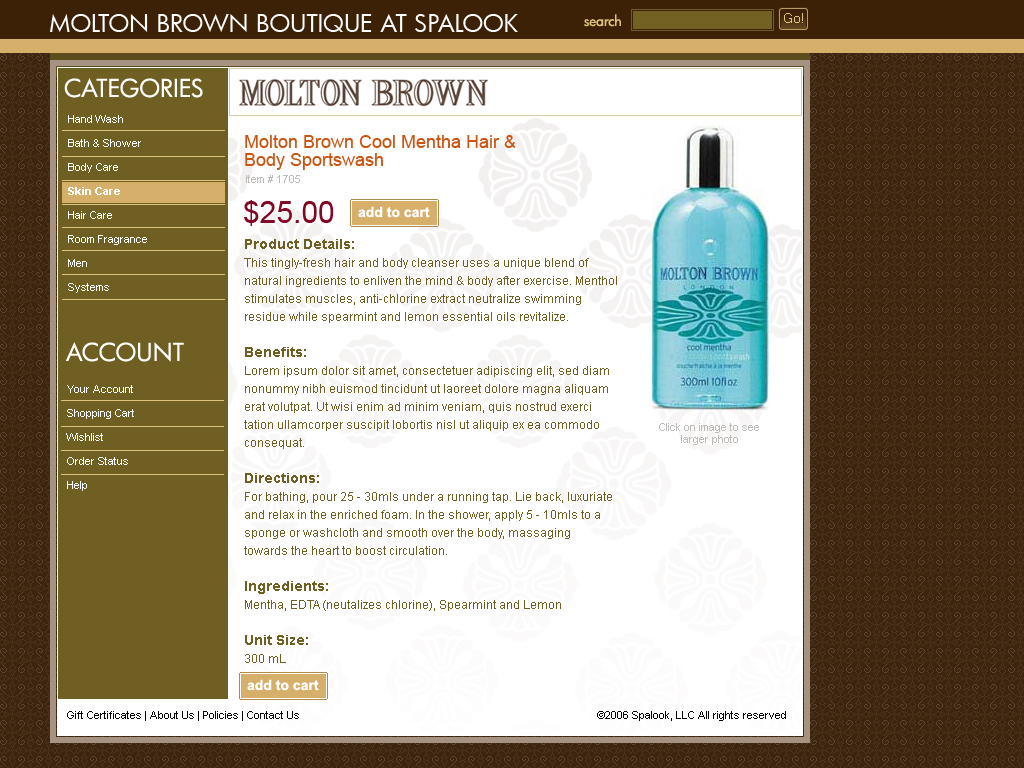This screenshot has height=768, width=1024.
Task: Click the Go! search button
Action: (793, 19)
